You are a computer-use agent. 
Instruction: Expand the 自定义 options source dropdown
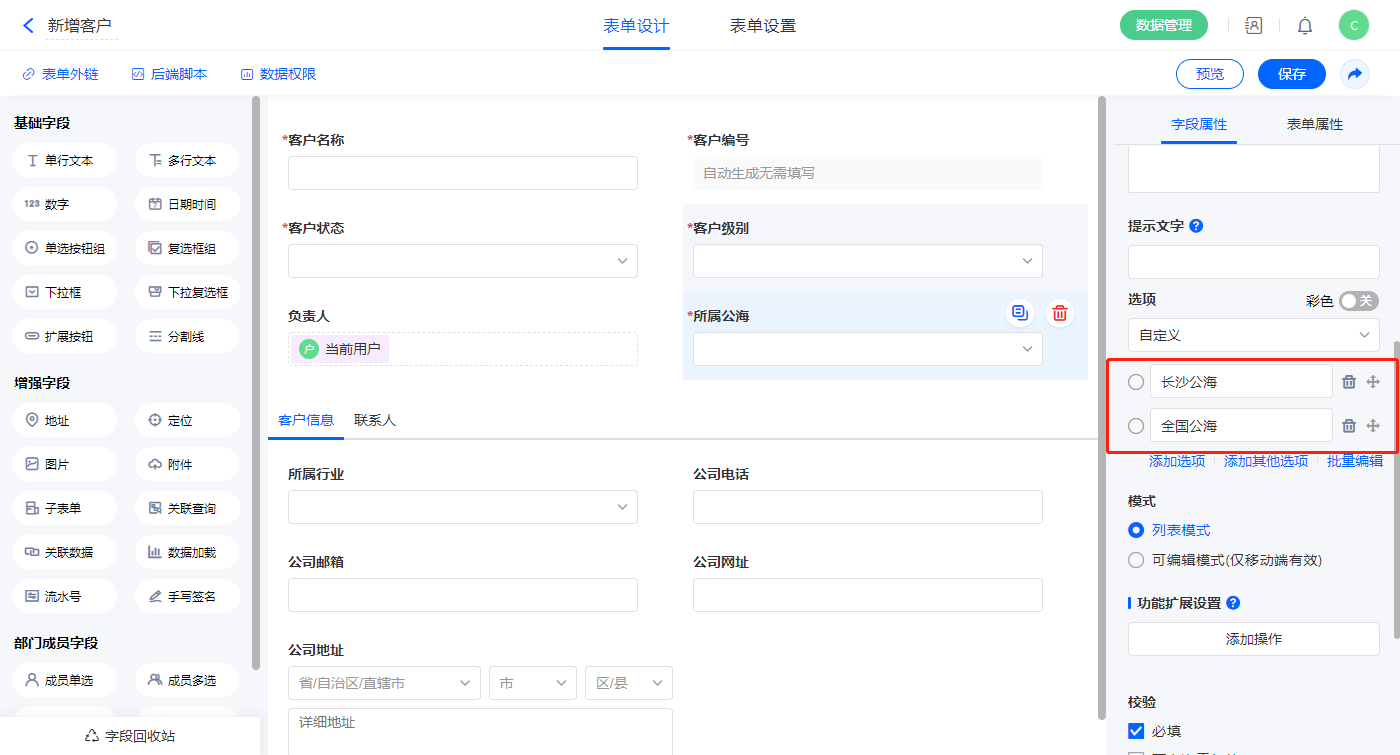click(x=1253, y=335)
